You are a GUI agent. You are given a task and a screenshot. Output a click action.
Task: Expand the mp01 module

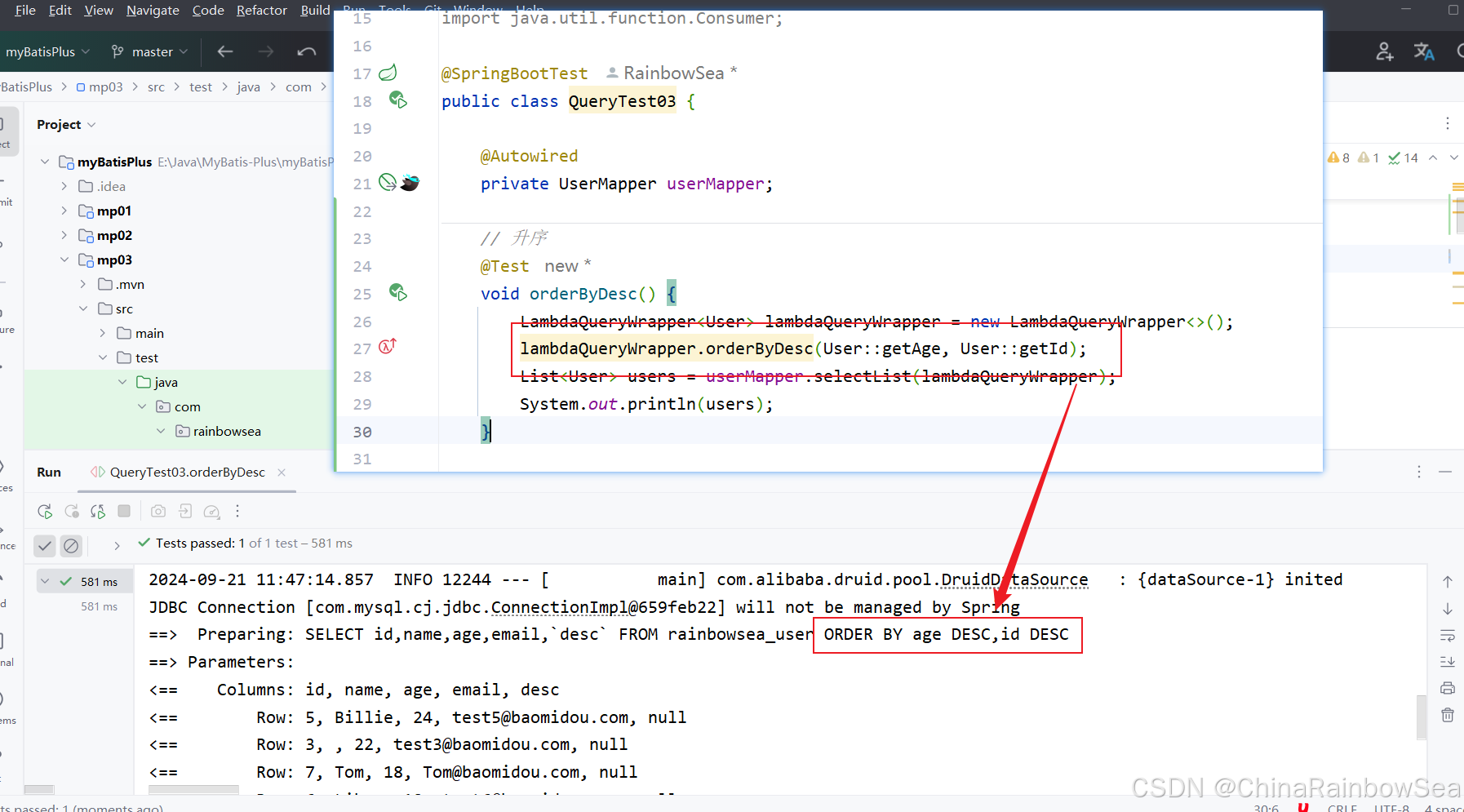pos(64,211)
